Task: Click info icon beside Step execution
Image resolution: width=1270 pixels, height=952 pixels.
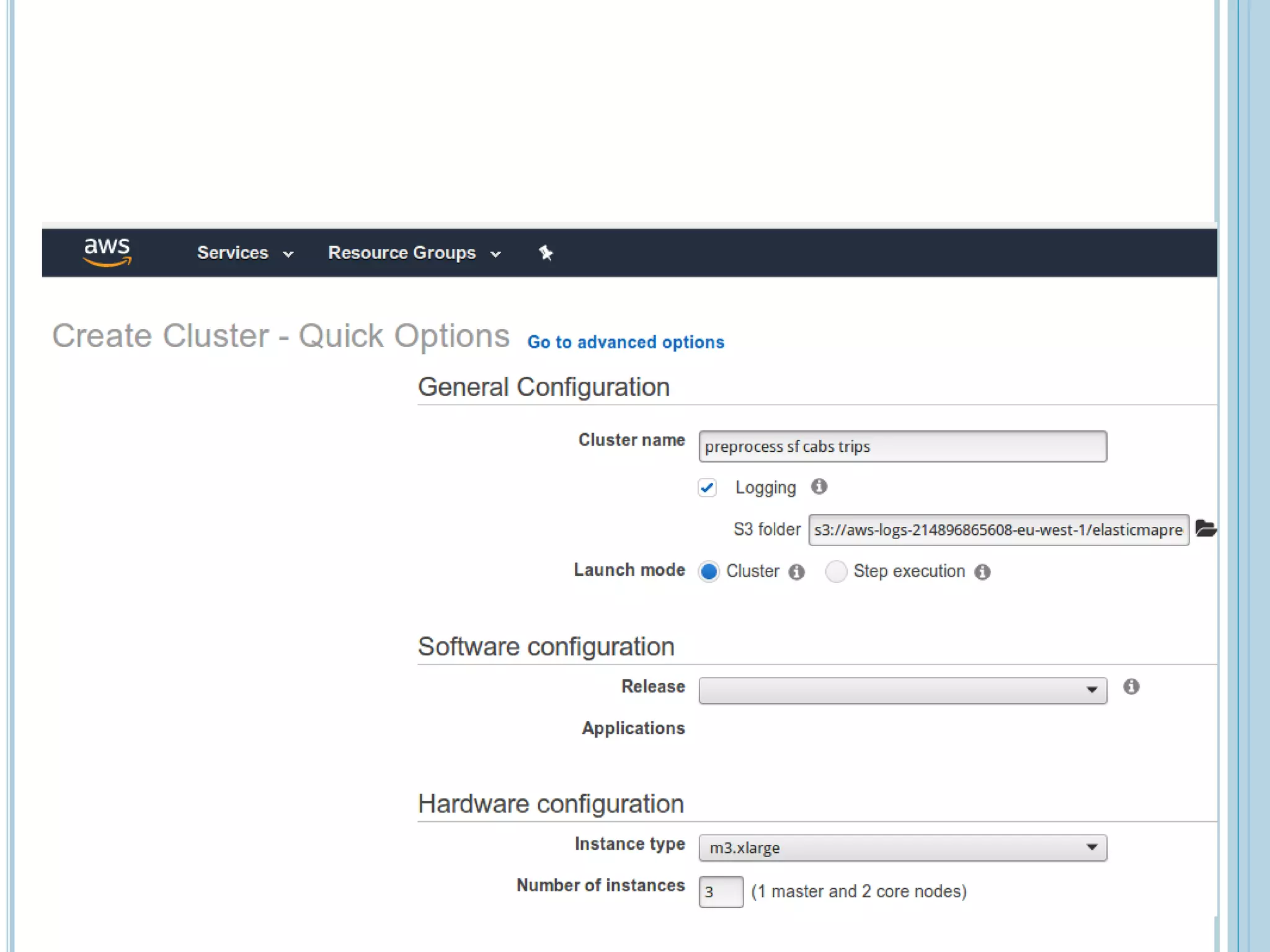Action: [982, 571]
